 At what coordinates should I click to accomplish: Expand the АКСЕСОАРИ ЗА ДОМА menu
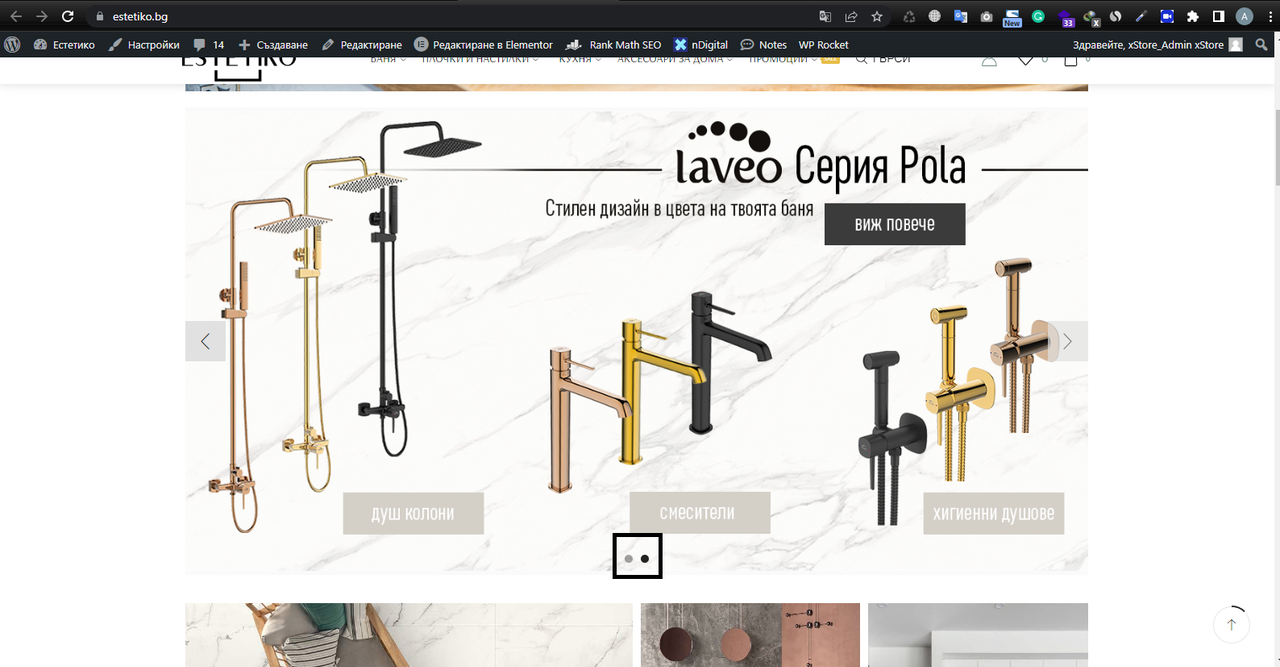pos(675,59)
